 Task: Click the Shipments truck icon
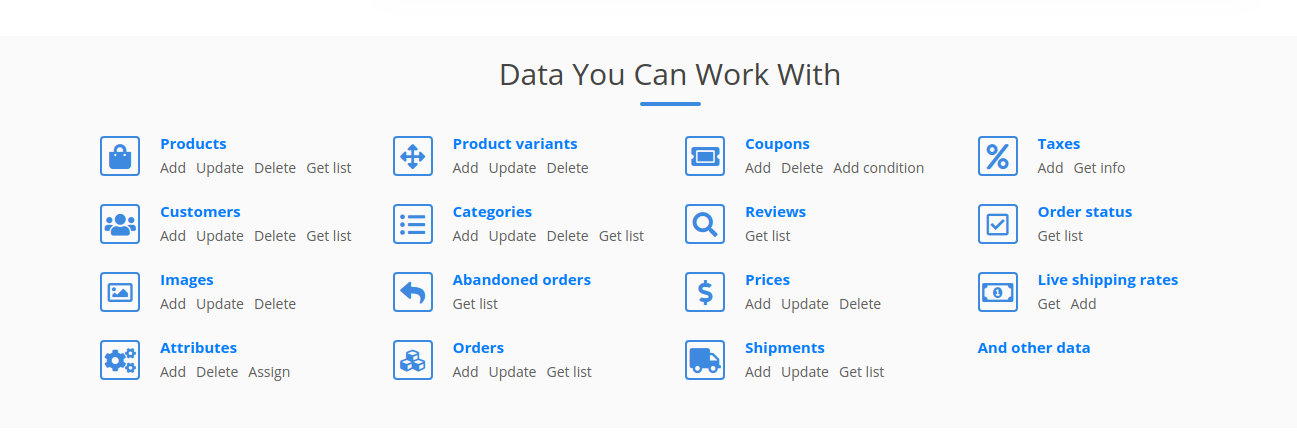pyautogui.click(x=705, y=360)
